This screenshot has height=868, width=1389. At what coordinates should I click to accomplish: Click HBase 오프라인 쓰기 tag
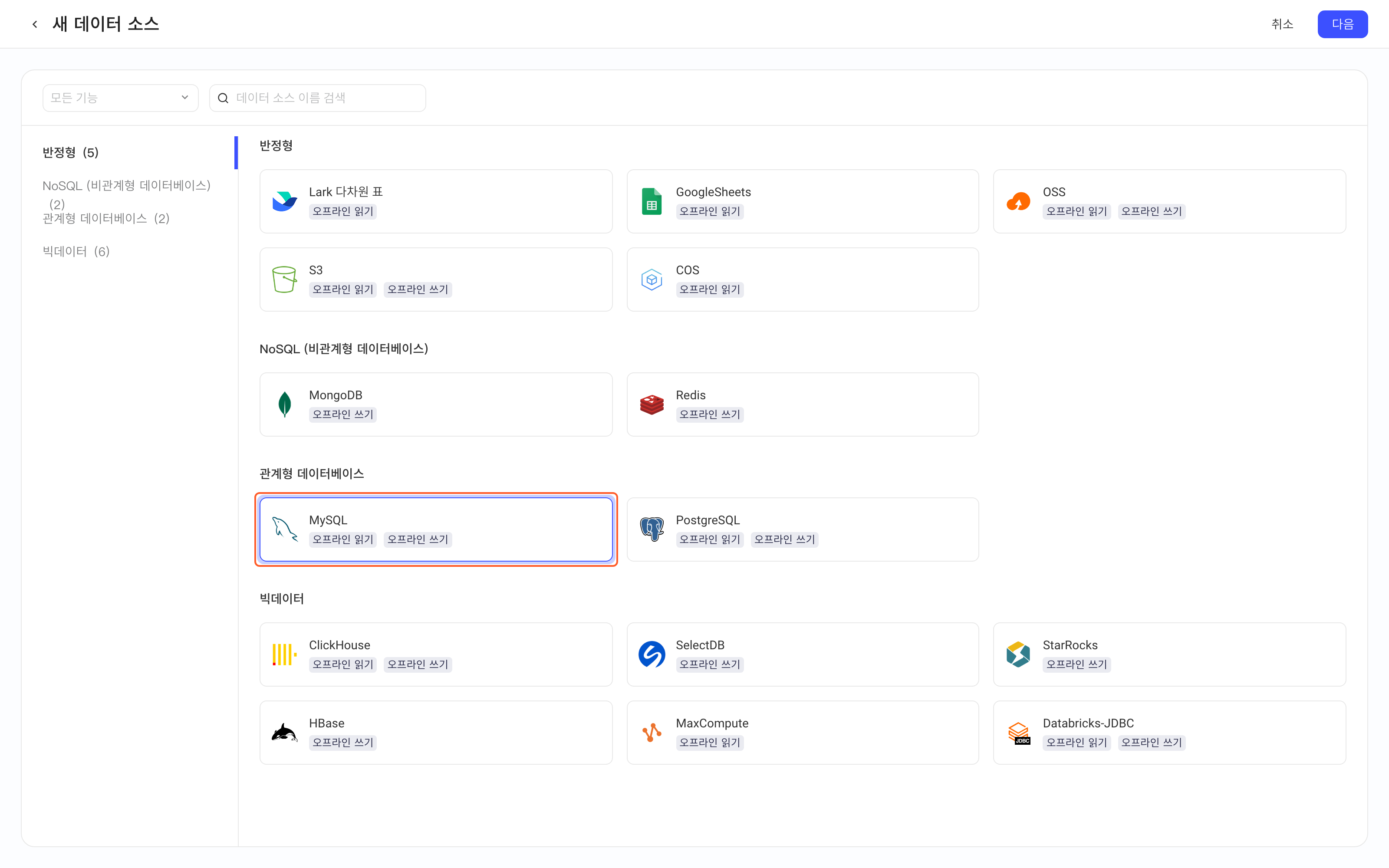coord(342,742)
